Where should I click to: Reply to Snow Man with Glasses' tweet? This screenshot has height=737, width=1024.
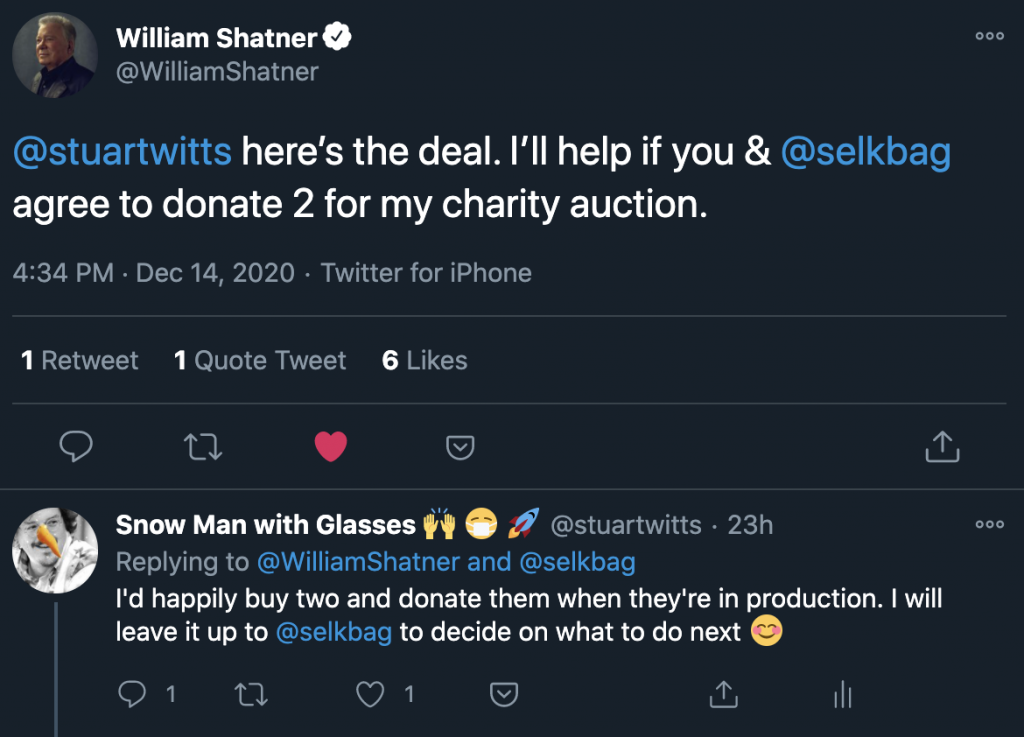(x=133, y=693)
